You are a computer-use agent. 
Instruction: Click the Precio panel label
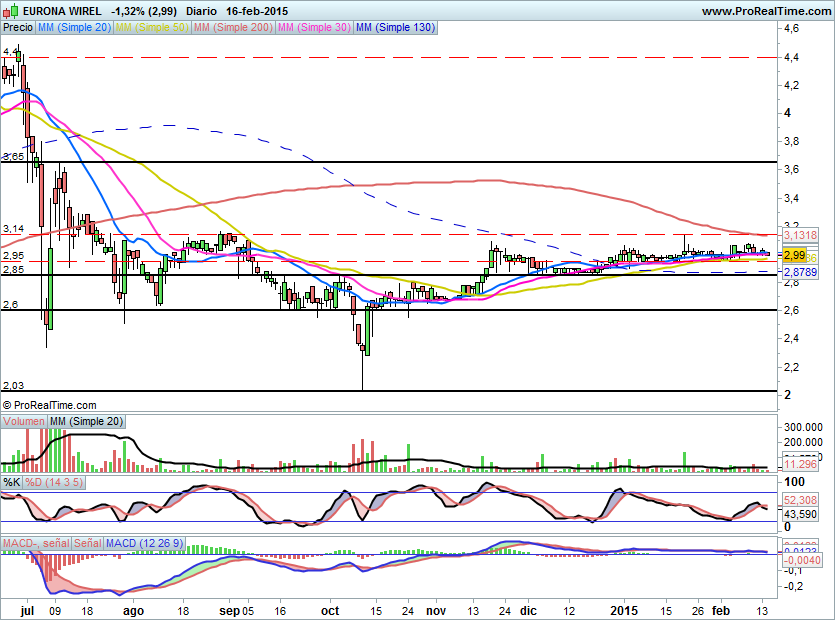point(18,28)
